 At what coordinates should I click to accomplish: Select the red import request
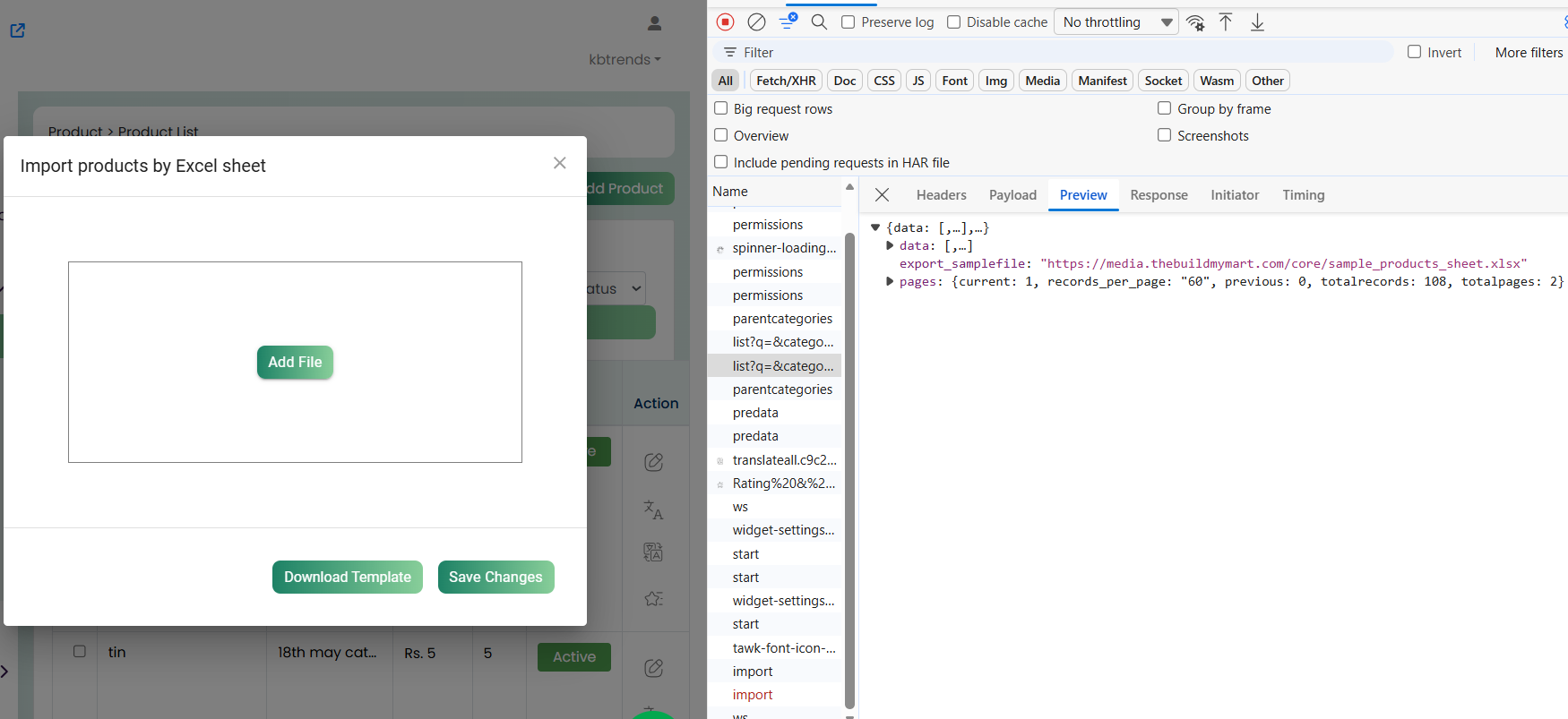[775, 695]
